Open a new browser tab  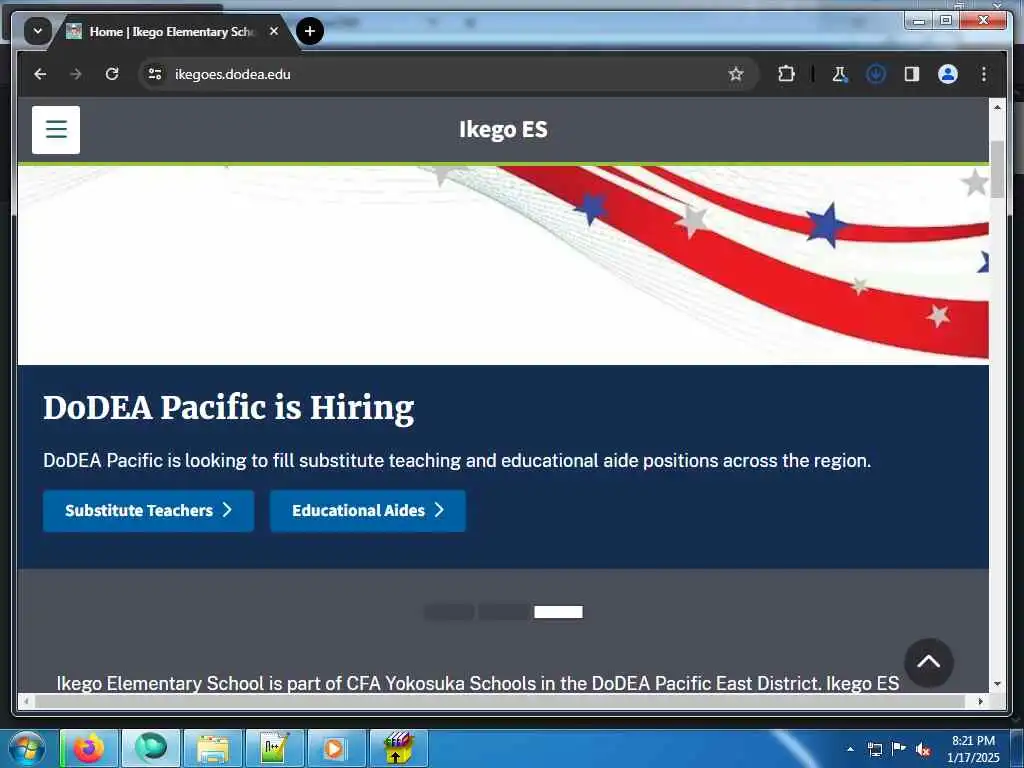coord(310,31)
